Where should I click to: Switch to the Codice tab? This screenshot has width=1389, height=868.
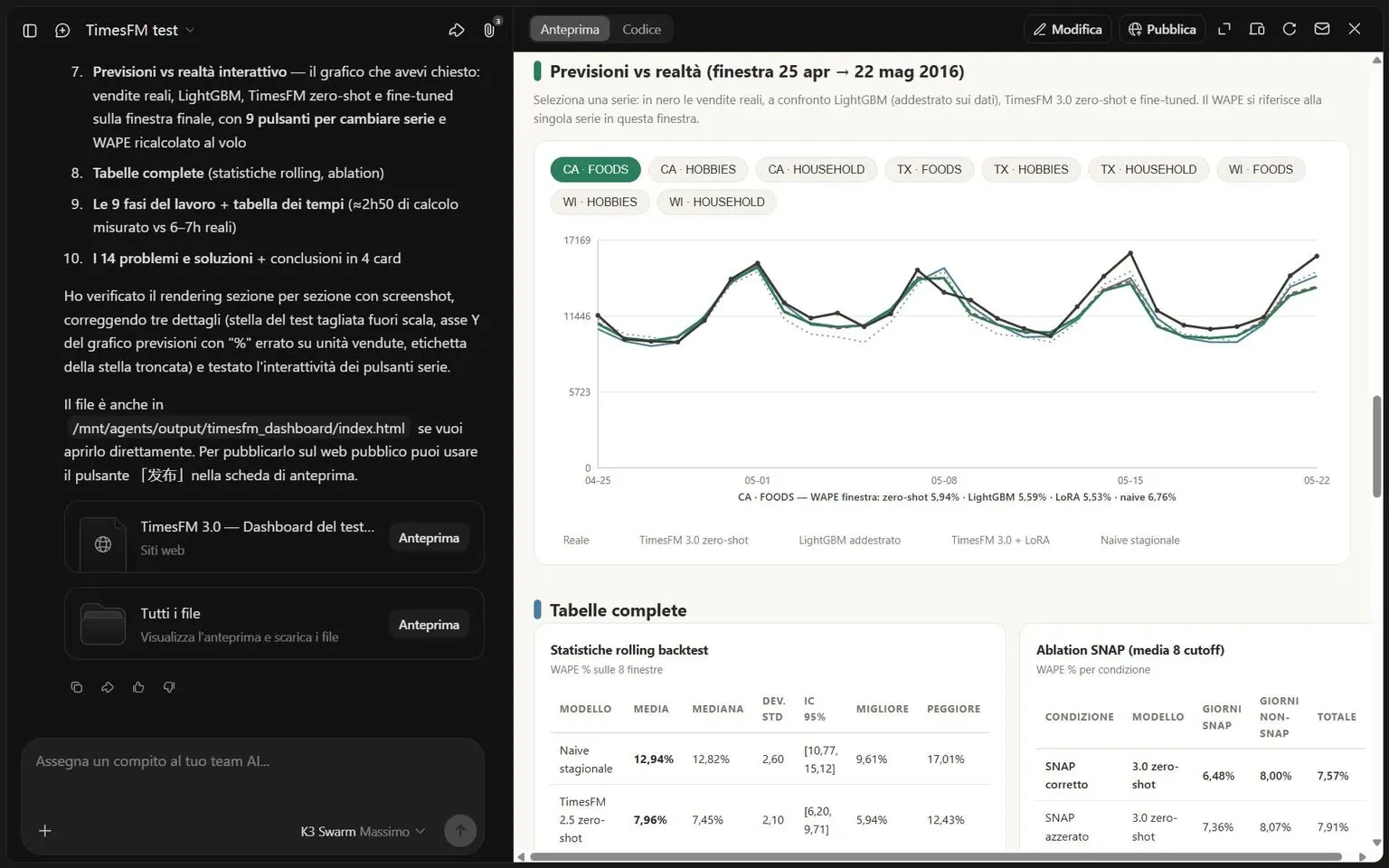point(642,29)
